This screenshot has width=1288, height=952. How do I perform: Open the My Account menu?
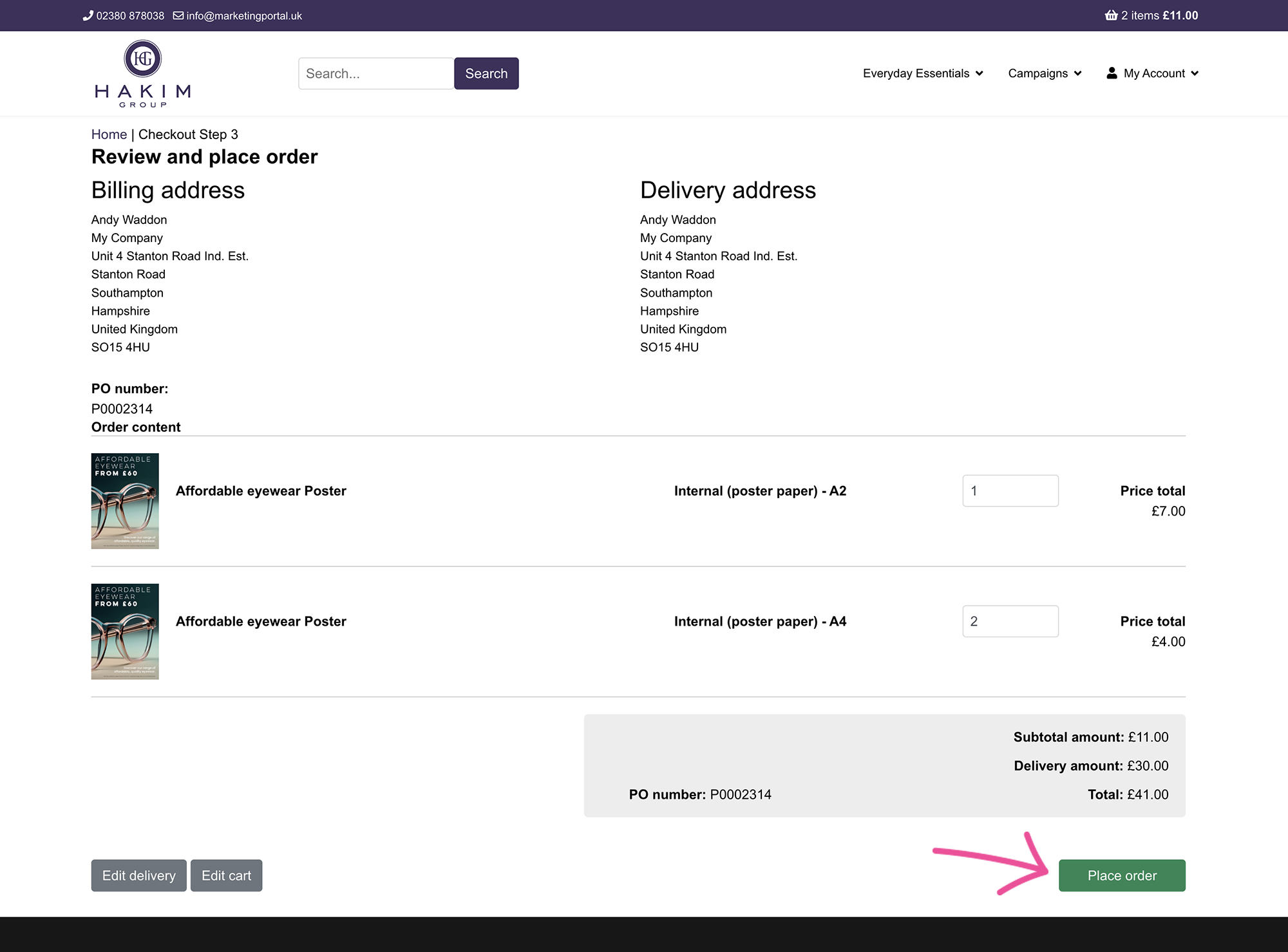point(1153,73)
